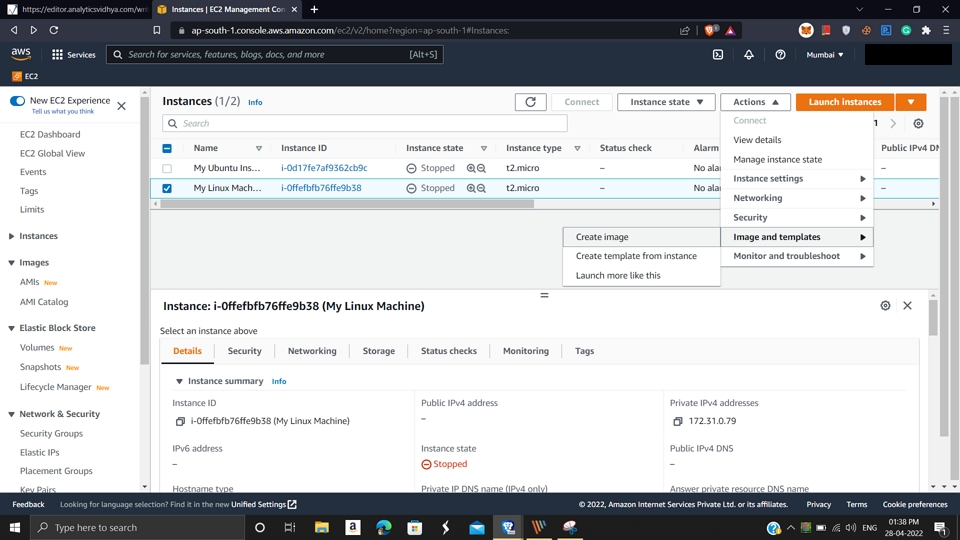
Task: Open details panel settings gear
Action: pos(885,306)
